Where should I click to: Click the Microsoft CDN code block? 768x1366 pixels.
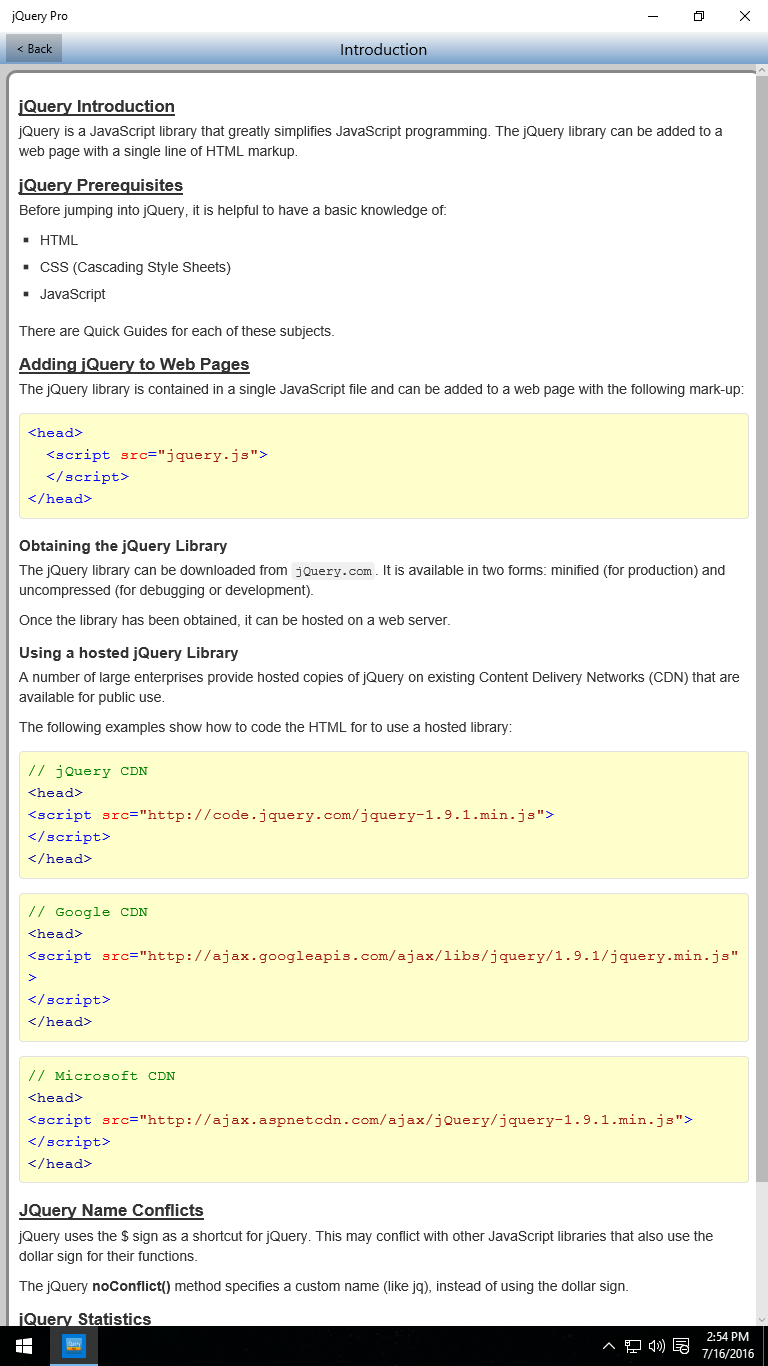point(384,1120)
